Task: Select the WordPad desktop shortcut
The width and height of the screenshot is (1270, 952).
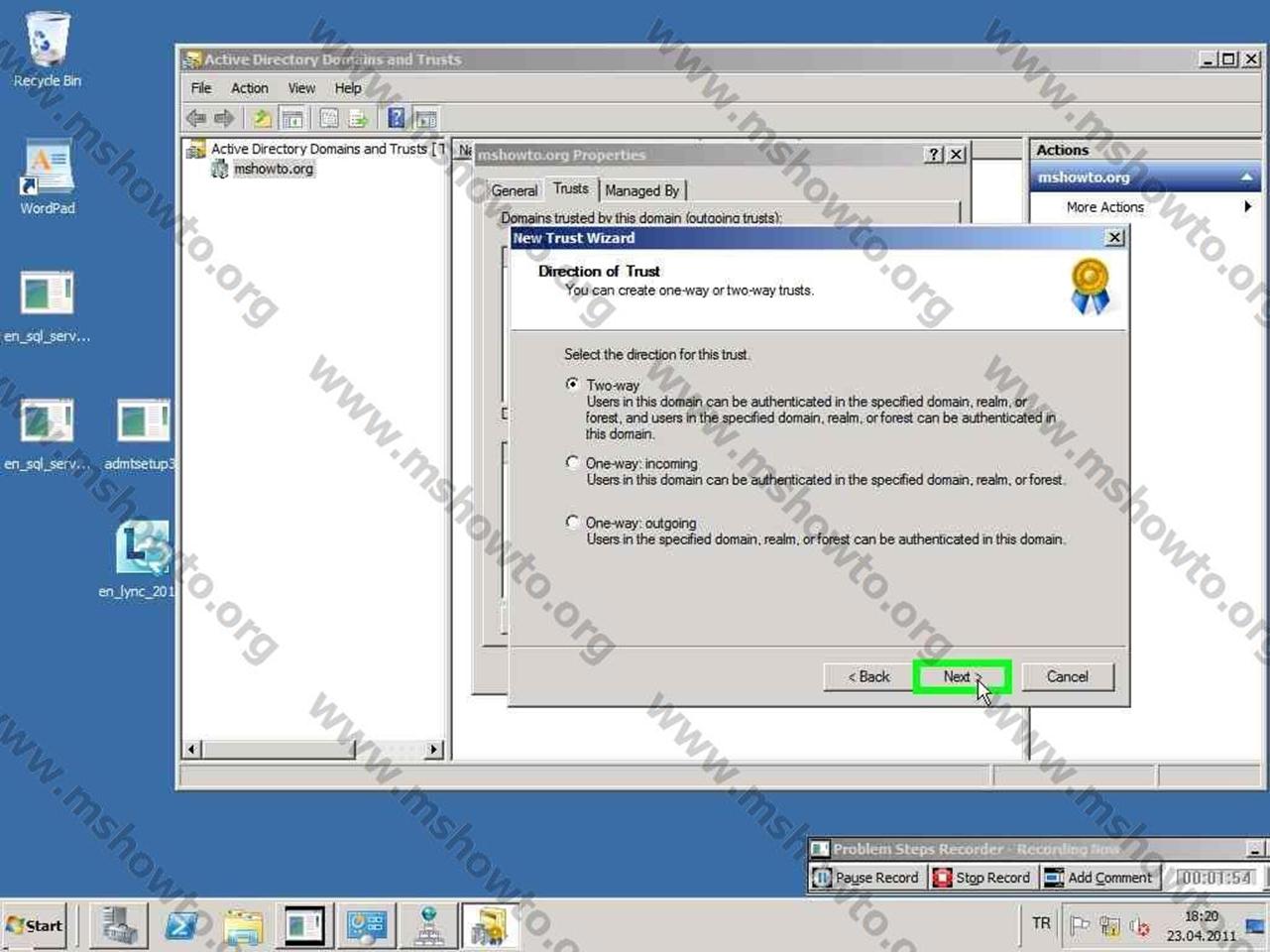Action: pyautogui.click(x=47, y=178)
